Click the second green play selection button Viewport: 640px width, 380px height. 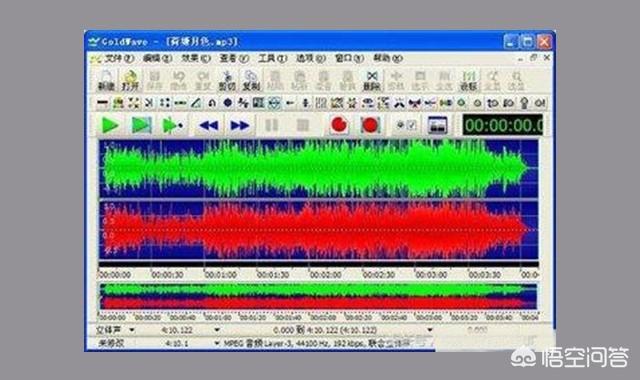[x=142, y=125]
